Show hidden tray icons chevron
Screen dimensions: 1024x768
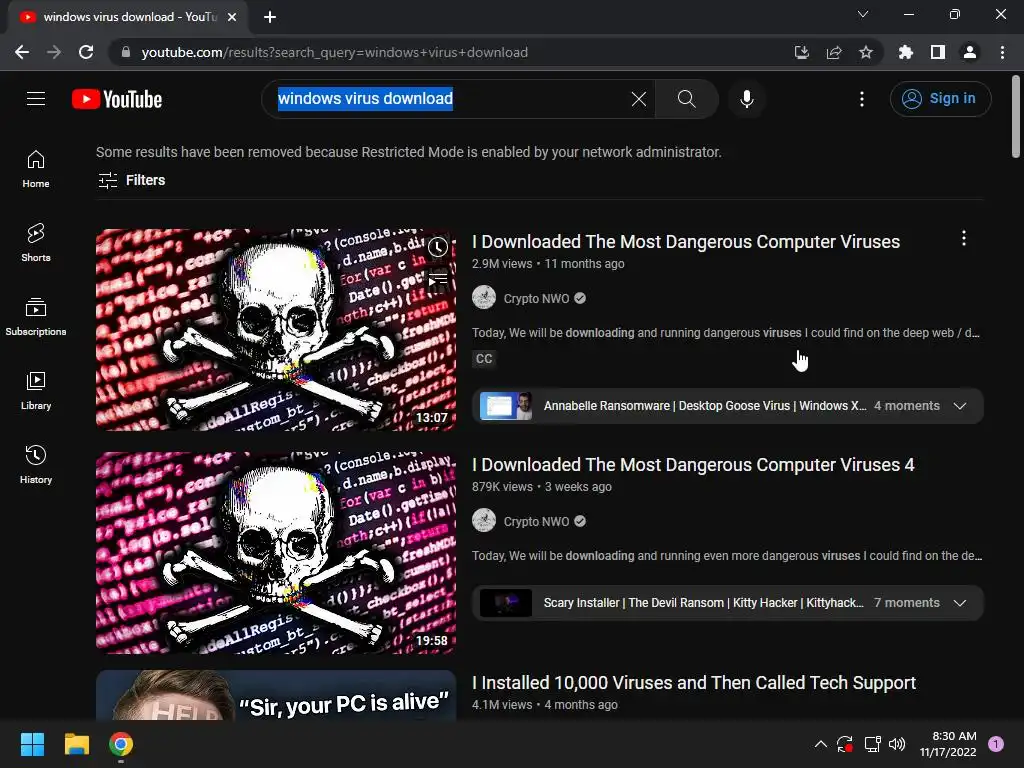[x=821, y=744]
